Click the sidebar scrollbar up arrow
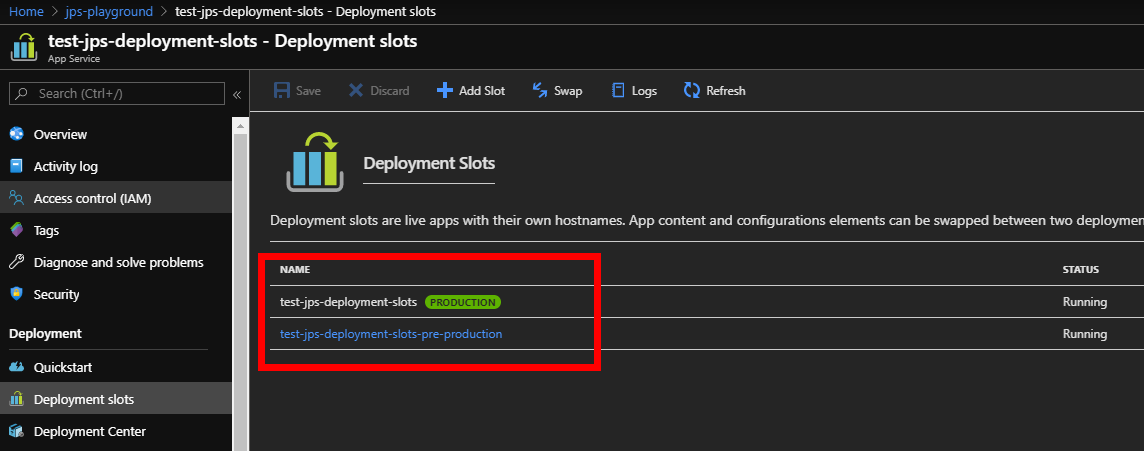 click(x=240, y=125)
